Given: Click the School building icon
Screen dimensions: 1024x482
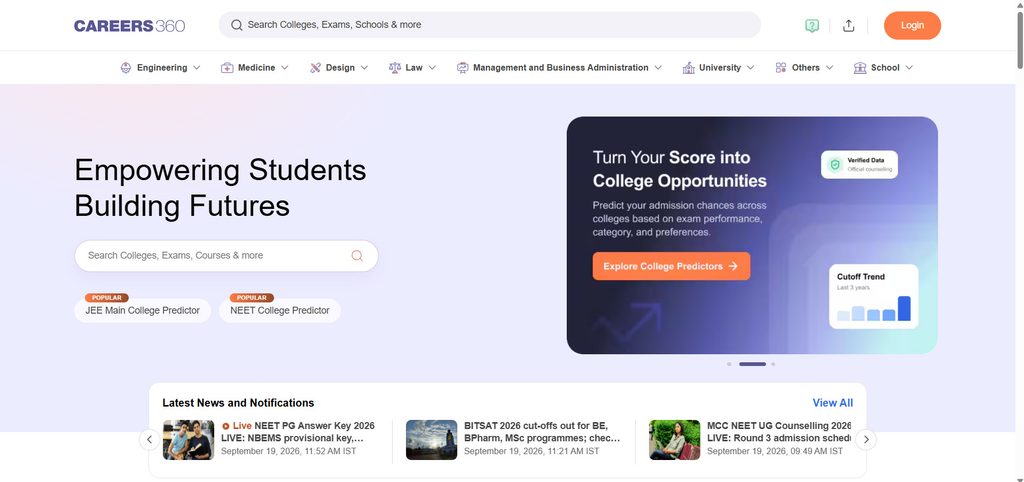Looking at the screenshot, I should click(x=860, y=67).
